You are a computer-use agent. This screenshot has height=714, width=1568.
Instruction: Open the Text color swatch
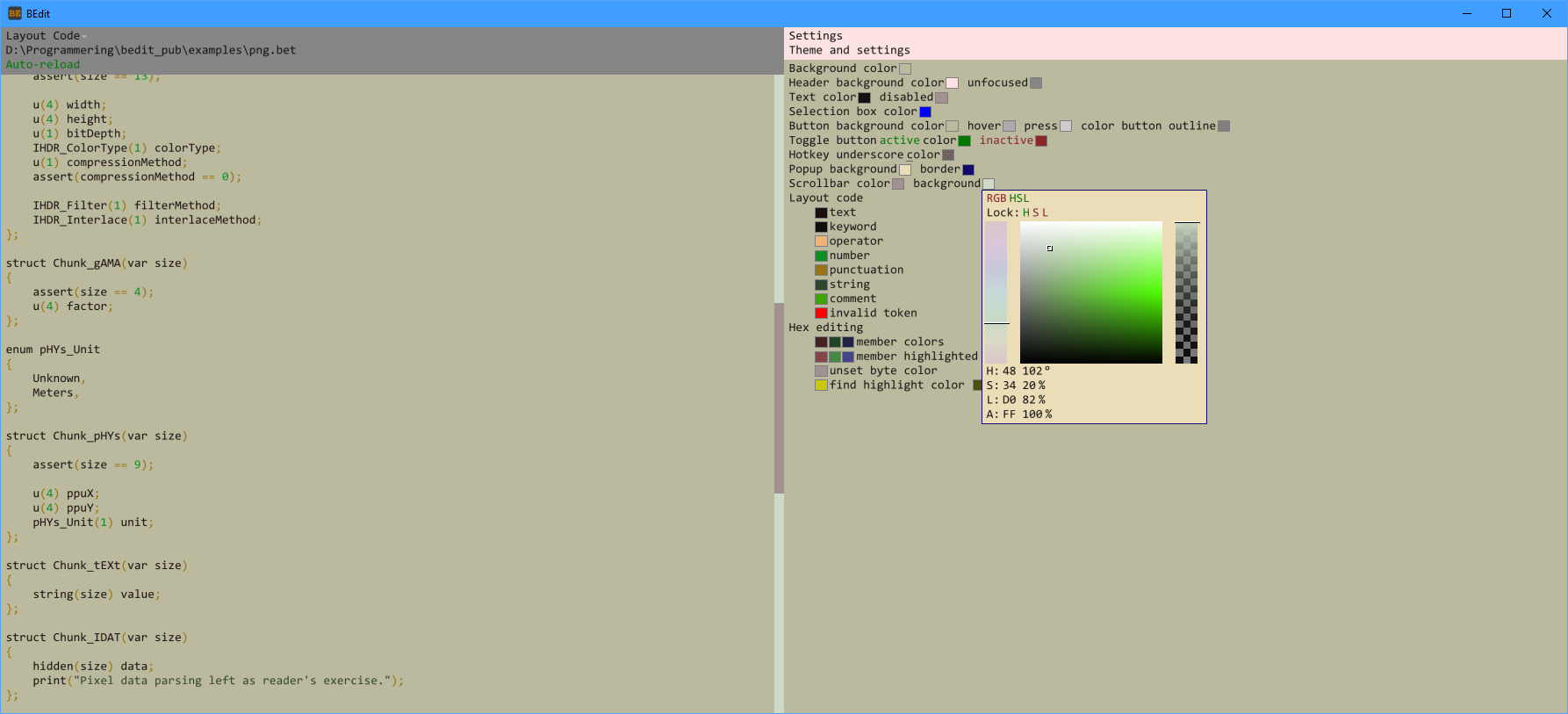pos(865,97)
